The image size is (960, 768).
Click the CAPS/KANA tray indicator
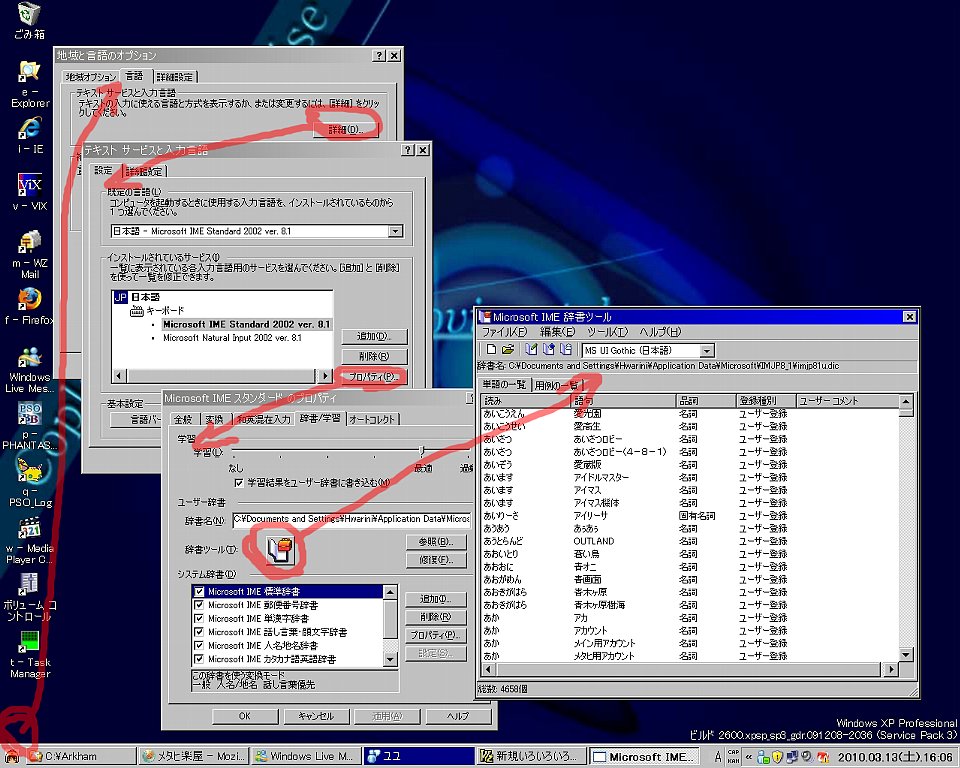[x=733, y=757]
